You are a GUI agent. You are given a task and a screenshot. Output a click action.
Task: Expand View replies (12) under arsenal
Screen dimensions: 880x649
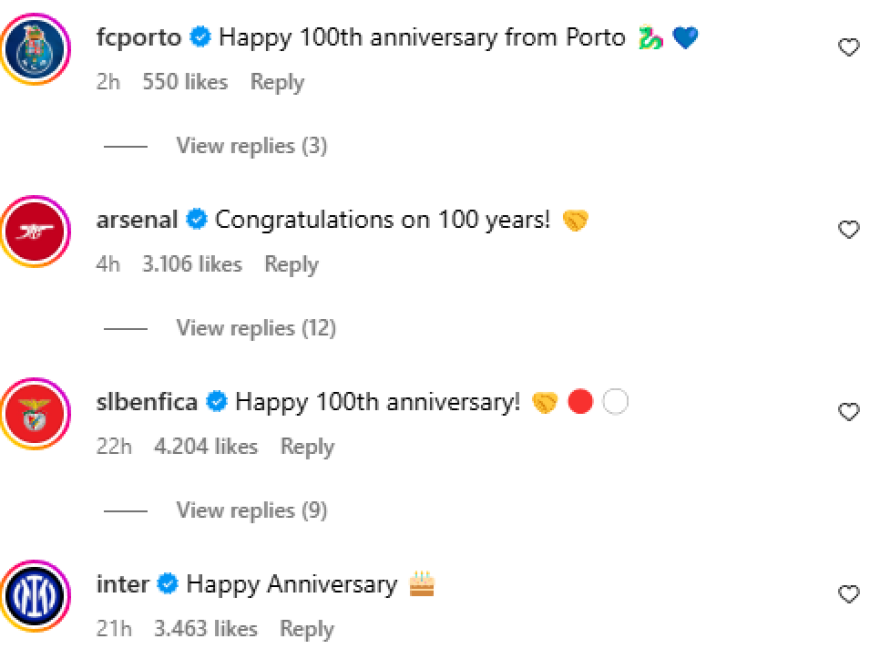[x=256, y=328]
